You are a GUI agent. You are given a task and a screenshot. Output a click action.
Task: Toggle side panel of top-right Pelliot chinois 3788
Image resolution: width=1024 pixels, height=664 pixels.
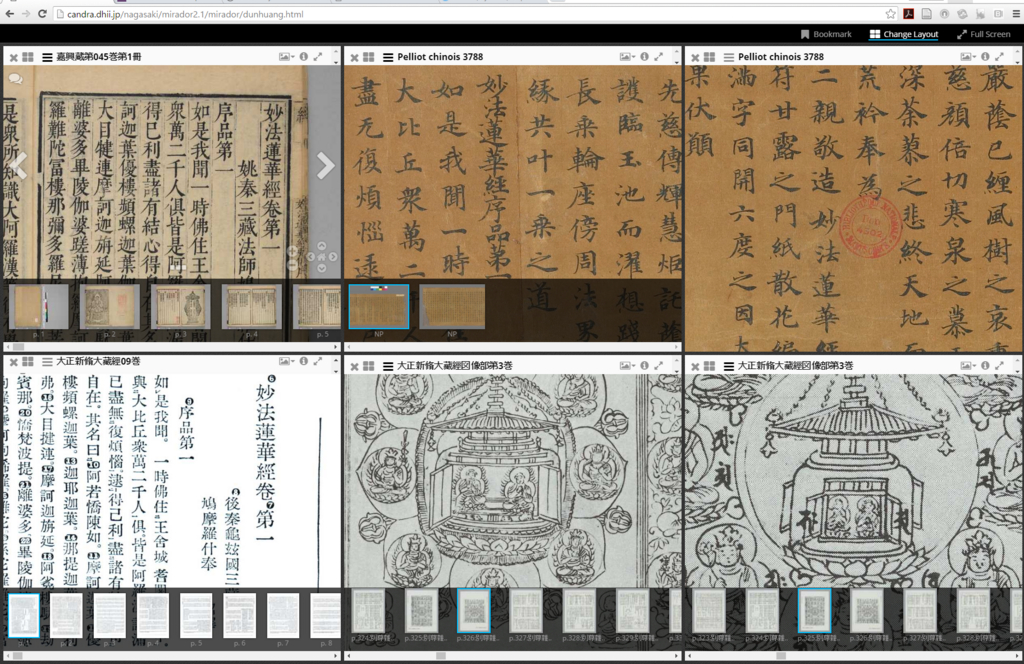pyautogui.click(x=729, y=57)
